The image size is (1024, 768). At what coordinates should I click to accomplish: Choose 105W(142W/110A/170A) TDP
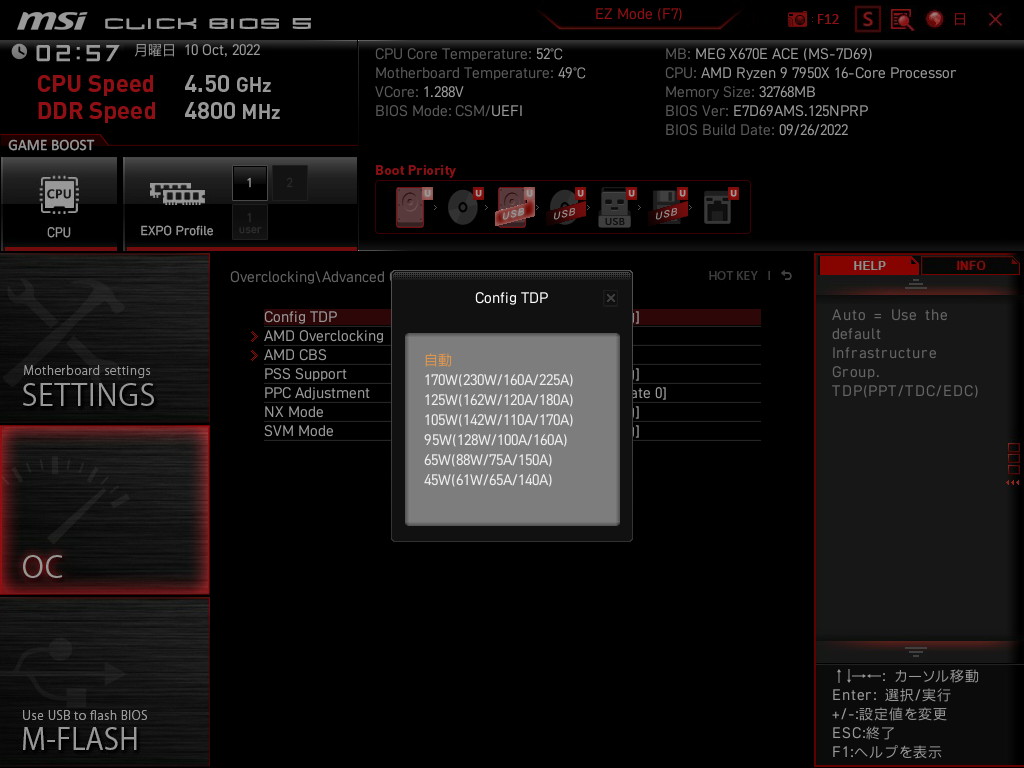pos(498,420)
